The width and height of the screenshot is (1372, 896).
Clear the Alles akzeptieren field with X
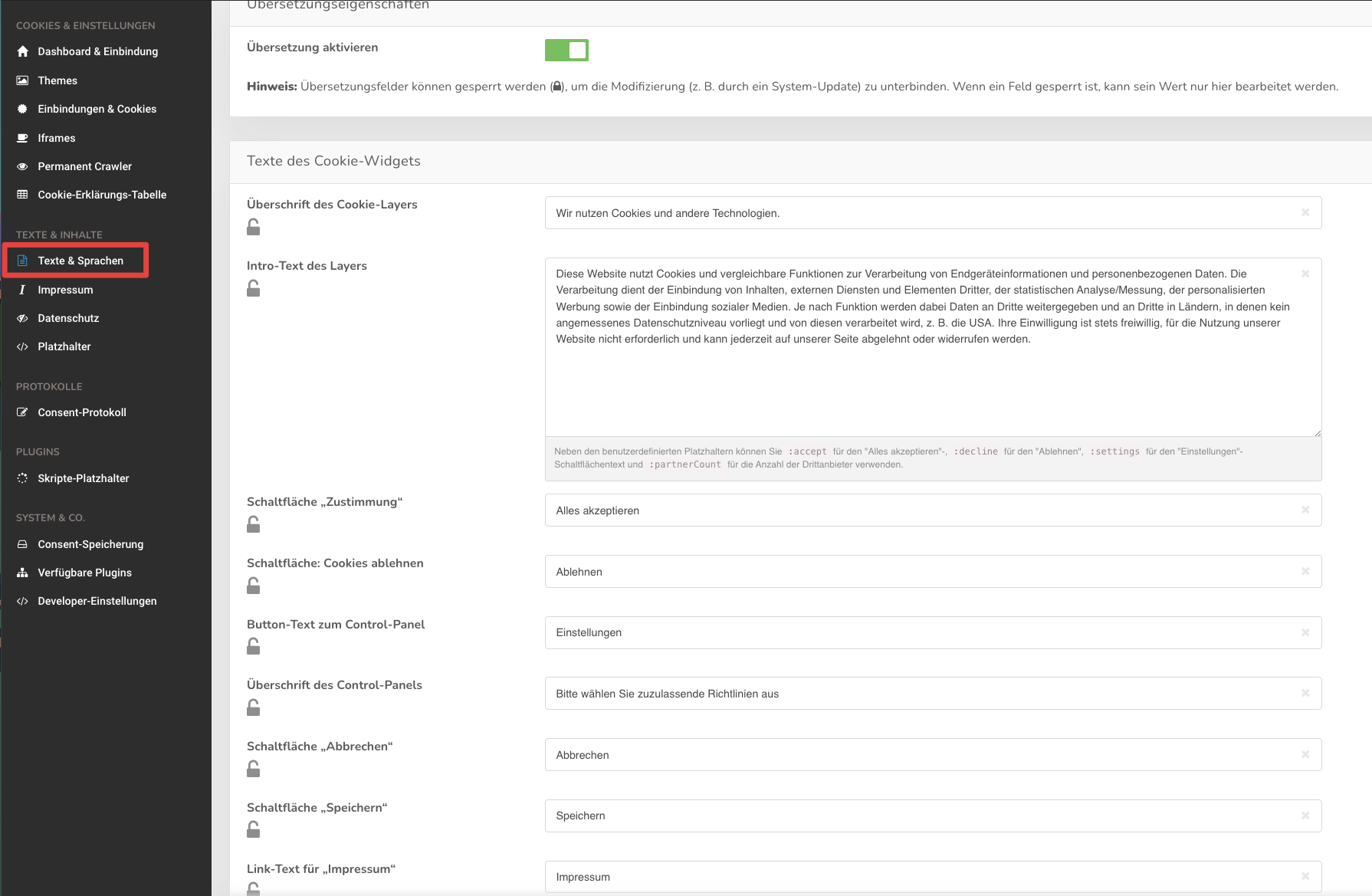(x=1305, y=510)
